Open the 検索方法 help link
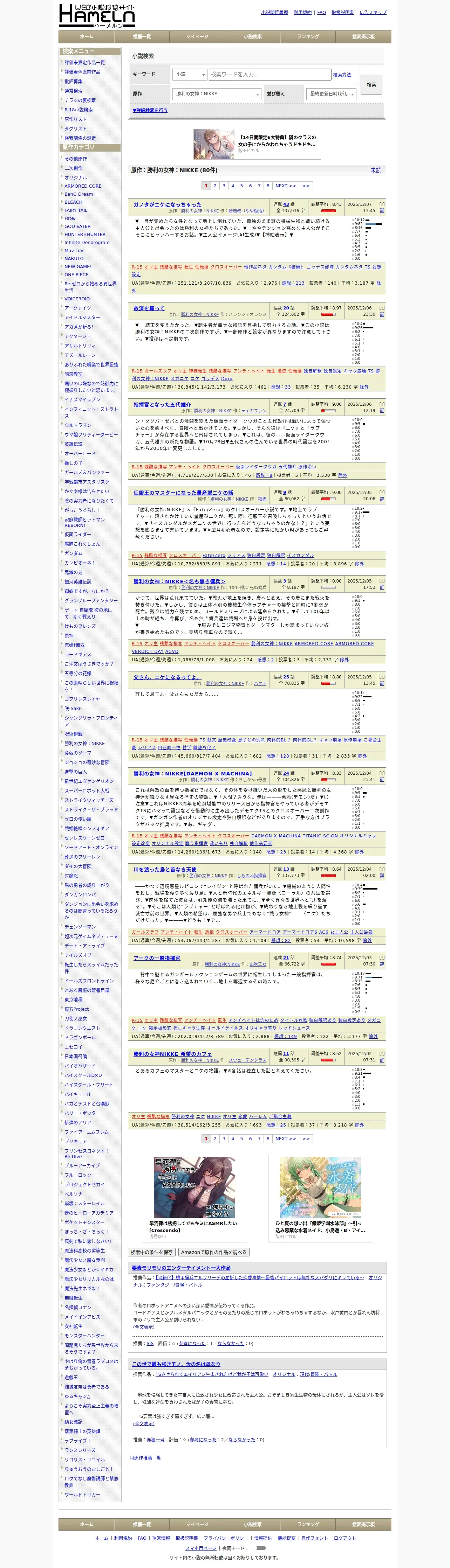The width and height of the screenshot is (450, 1568). [x=342, y=75]
